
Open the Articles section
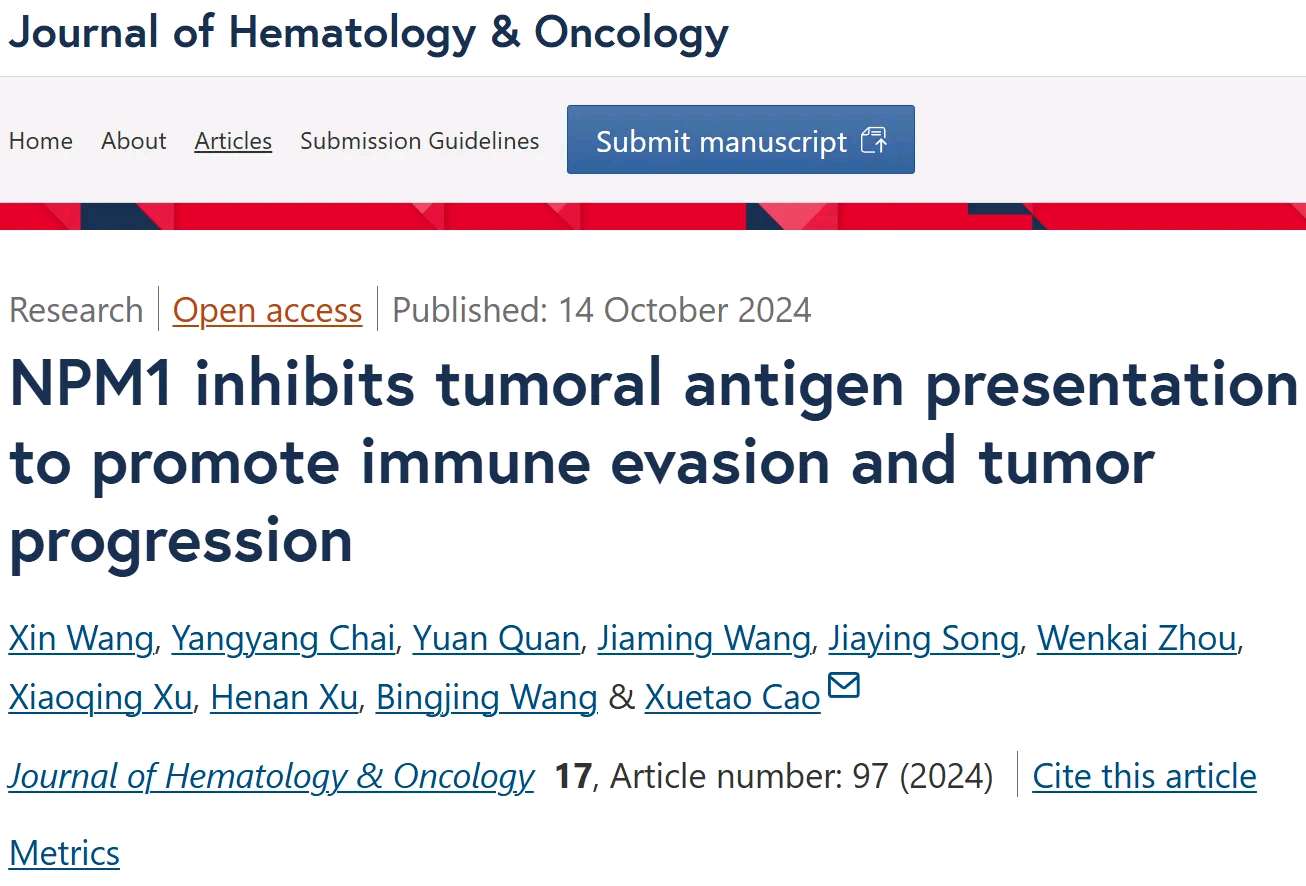233,141
